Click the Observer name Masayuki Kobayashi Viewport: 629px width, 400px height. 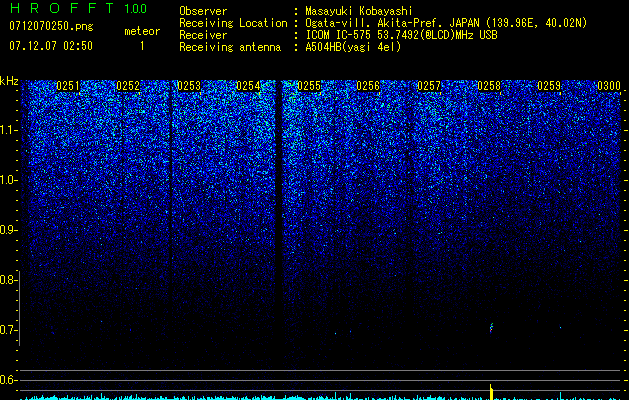tap(359, 11)
